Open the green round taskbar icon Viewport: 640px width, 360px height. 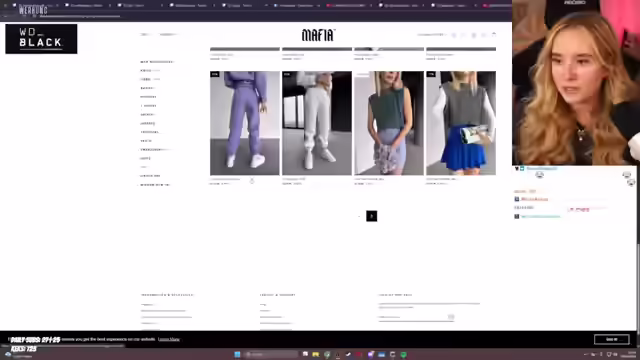[403, 354]
